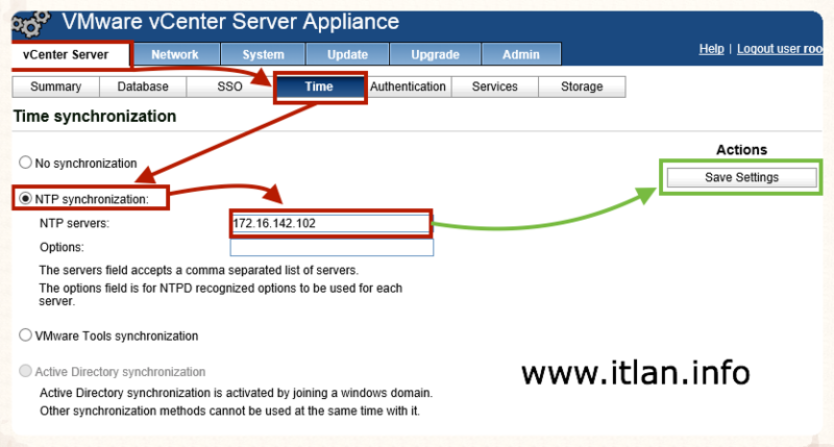The image size is (834, 447).
Task: View the Services sub-tab
Action: click(x=494, y=87)
